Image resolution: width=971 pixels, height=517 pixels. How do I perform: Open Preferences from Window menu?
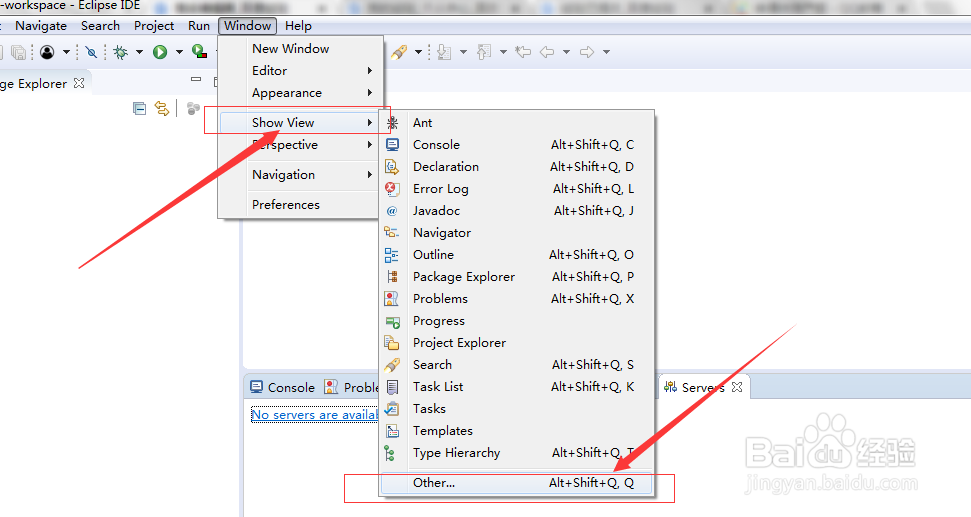pyautogui.click(x=300, y=204)
